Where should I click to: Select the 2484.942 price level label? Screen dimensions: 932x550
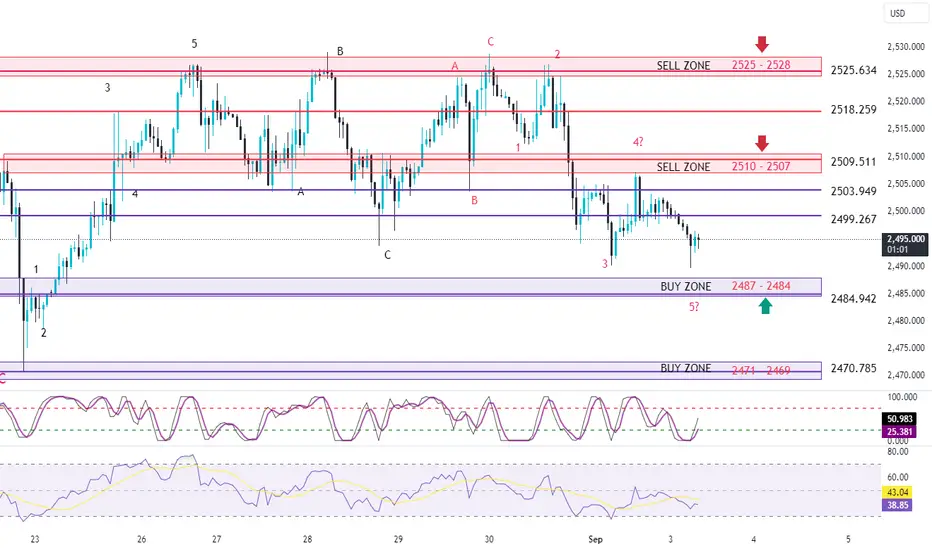click(x=854, y=298)
